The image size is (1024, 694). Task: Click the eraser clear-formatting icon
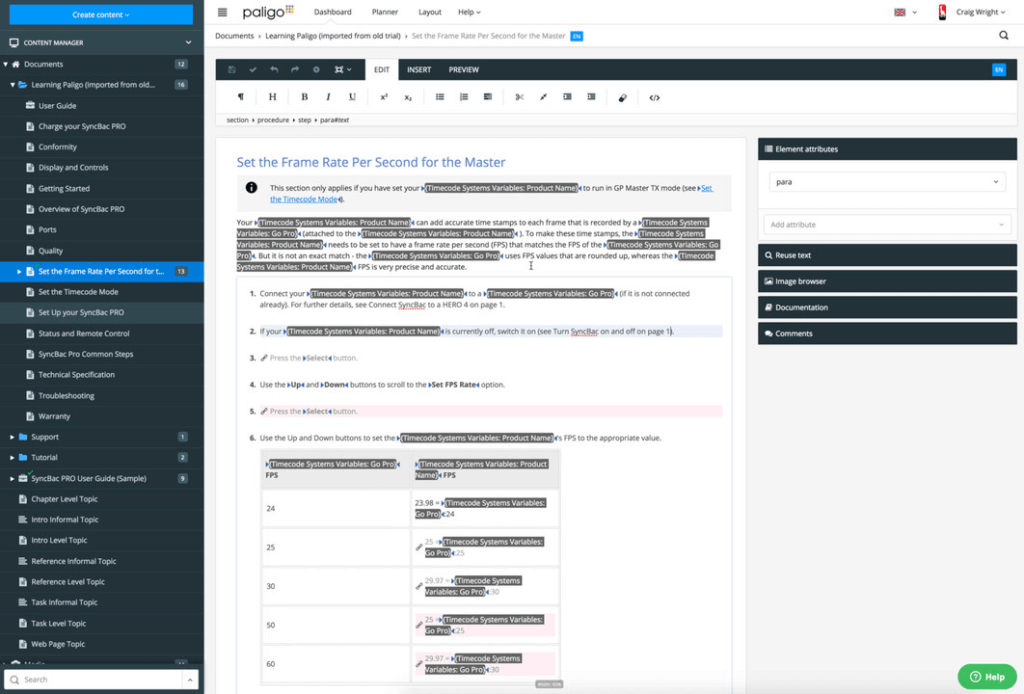[x=622, y=97]
